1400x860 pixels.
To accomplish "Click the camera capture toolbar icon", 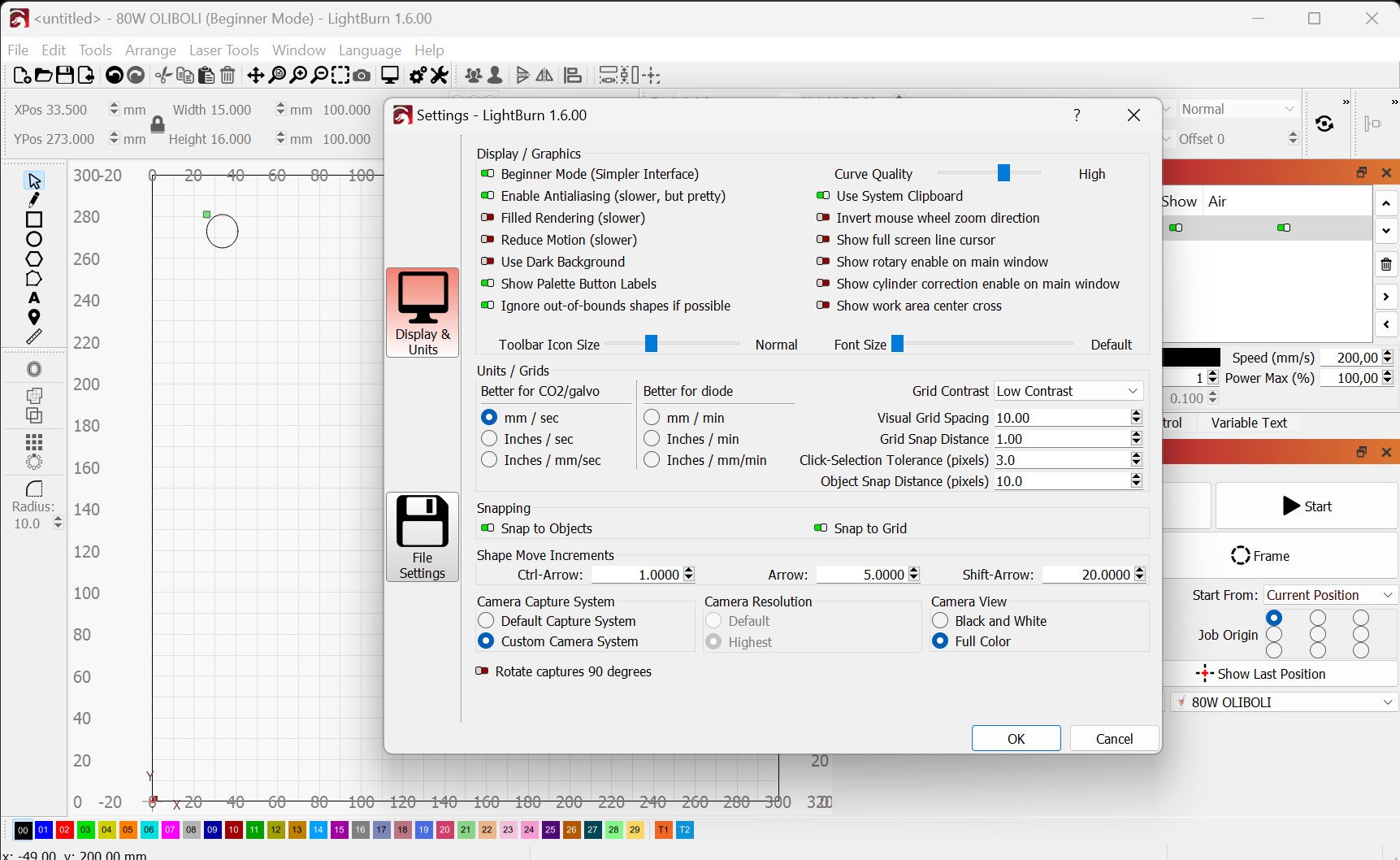I will [362, 76].
